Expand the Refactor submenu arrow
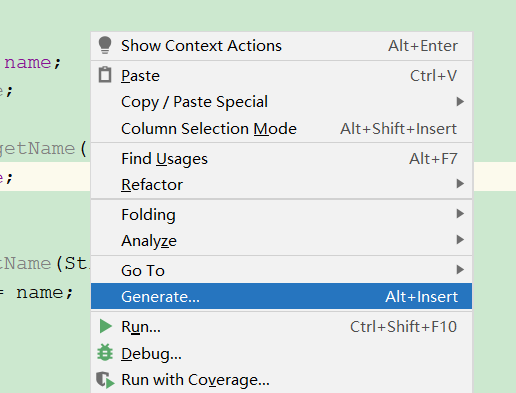 click(460, 183)
